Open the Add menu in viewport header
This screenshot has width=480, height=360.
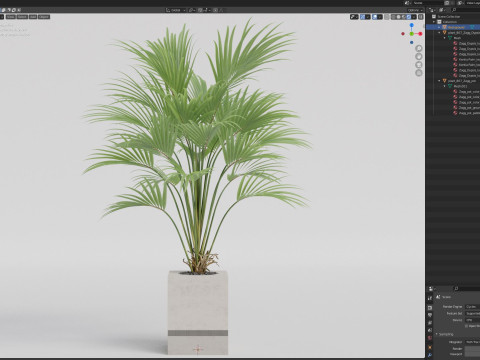(33, 17)
